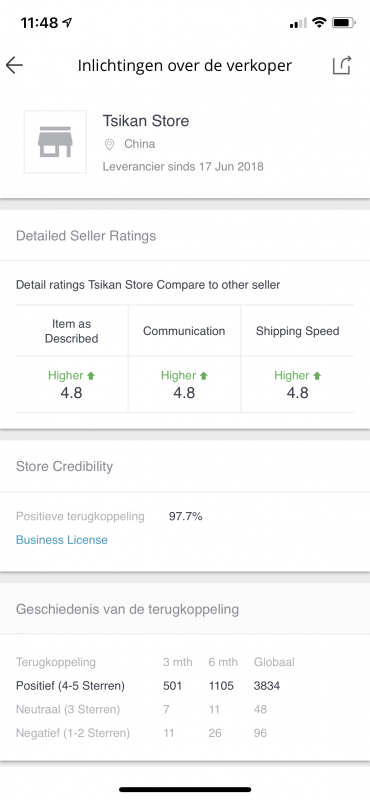
Task: Open the share icon at top right
Action: pos(342,65)
